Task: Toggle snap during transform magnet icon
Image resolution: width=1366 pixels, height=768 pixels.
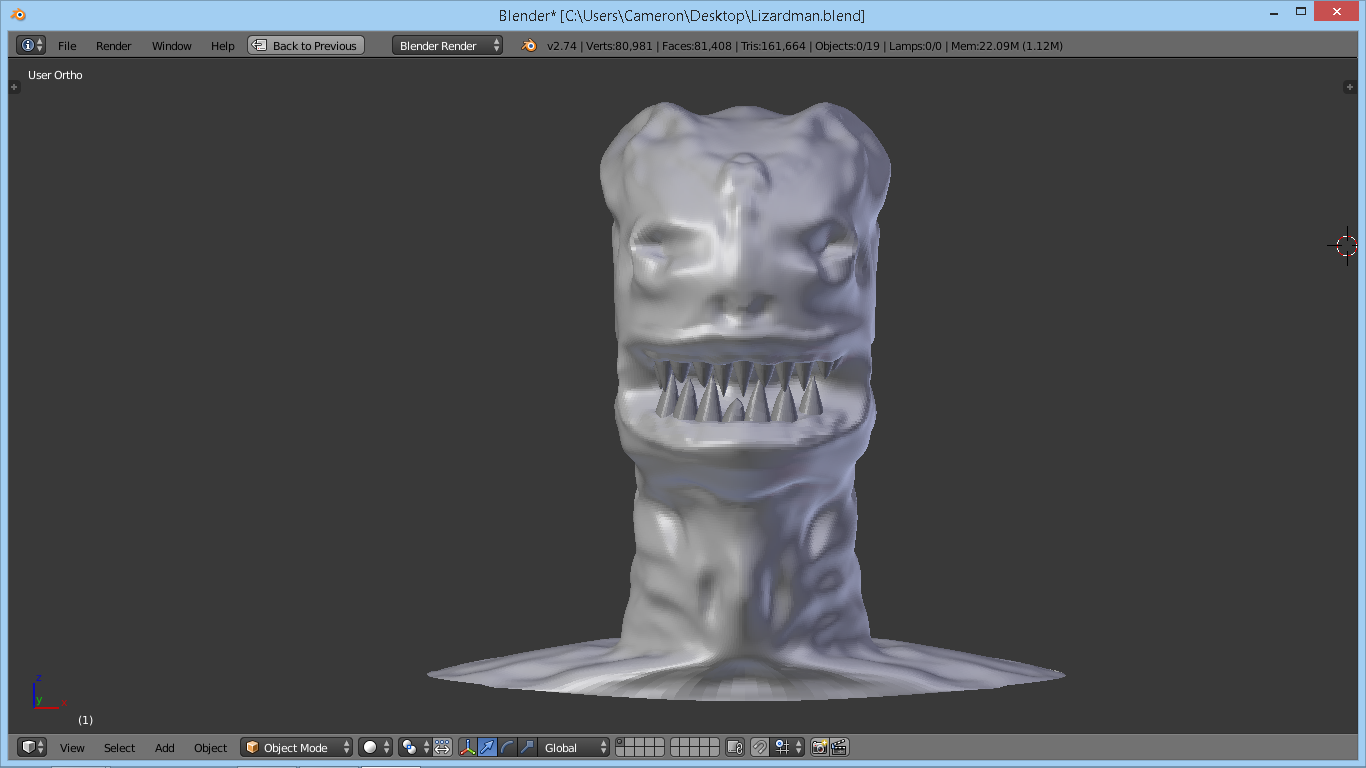Action: [x=760, y=748]
